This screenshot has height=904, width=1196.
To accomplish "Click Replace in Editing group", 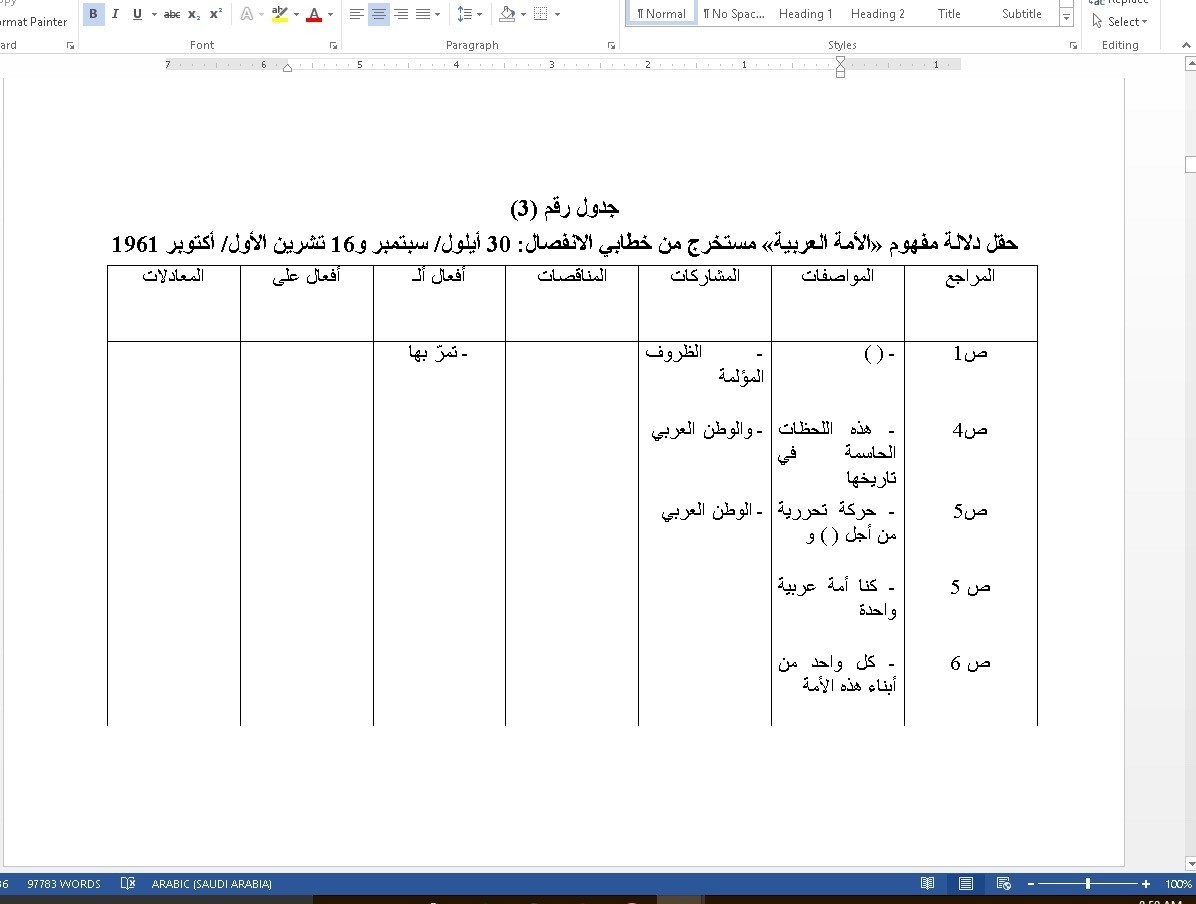I will point(1120,2).
